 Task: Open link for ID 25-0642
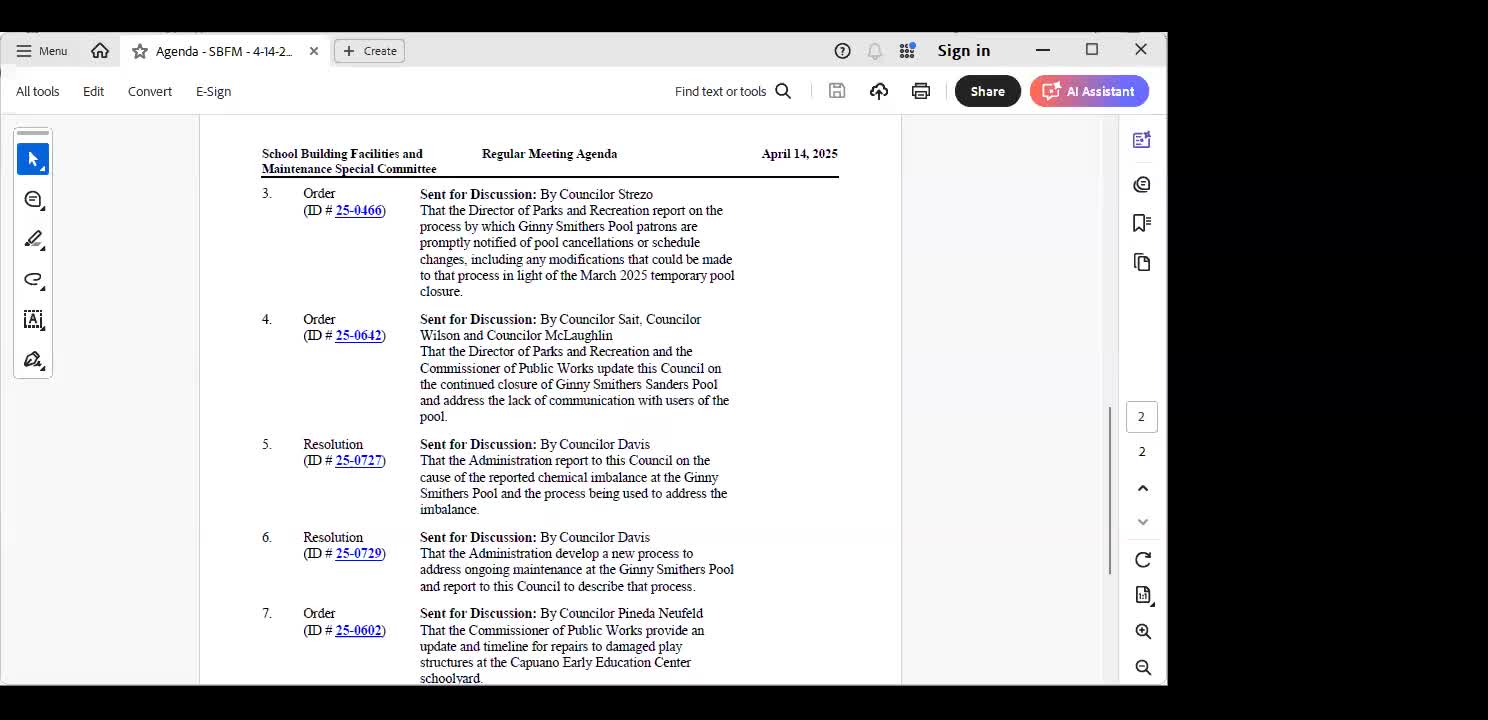pyautogui.click(x=358, y=336)
